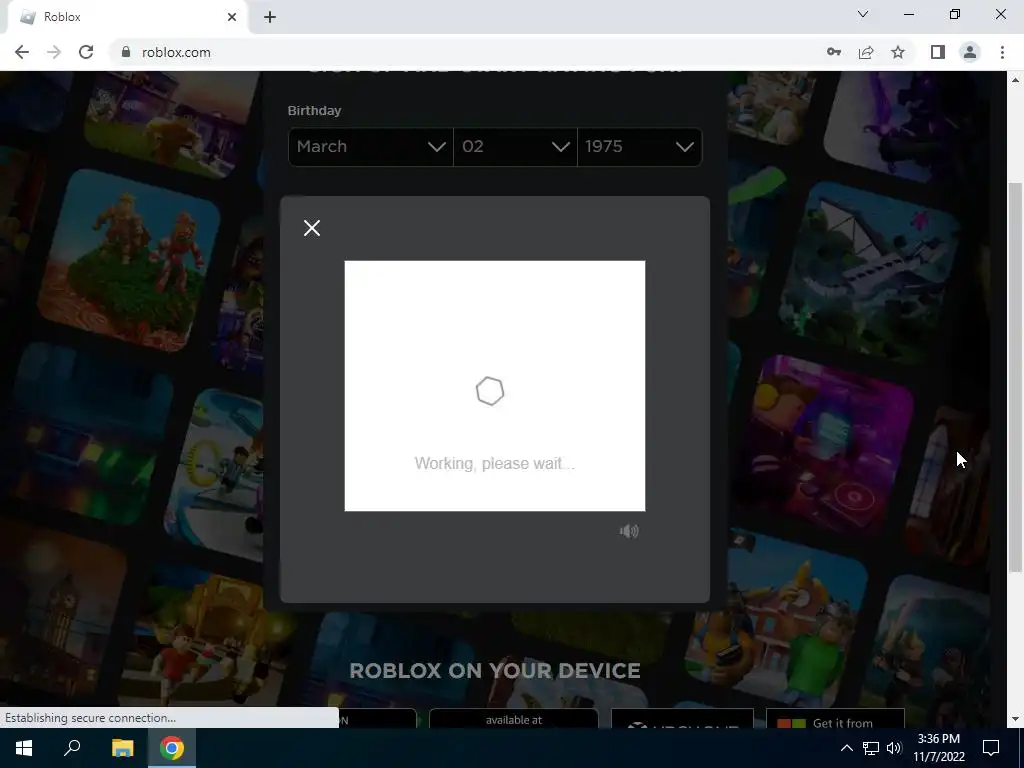The width and height of the screenshot is (1024, 768).
Task: Bookmark this tab with the star
Action: (898, 52)
